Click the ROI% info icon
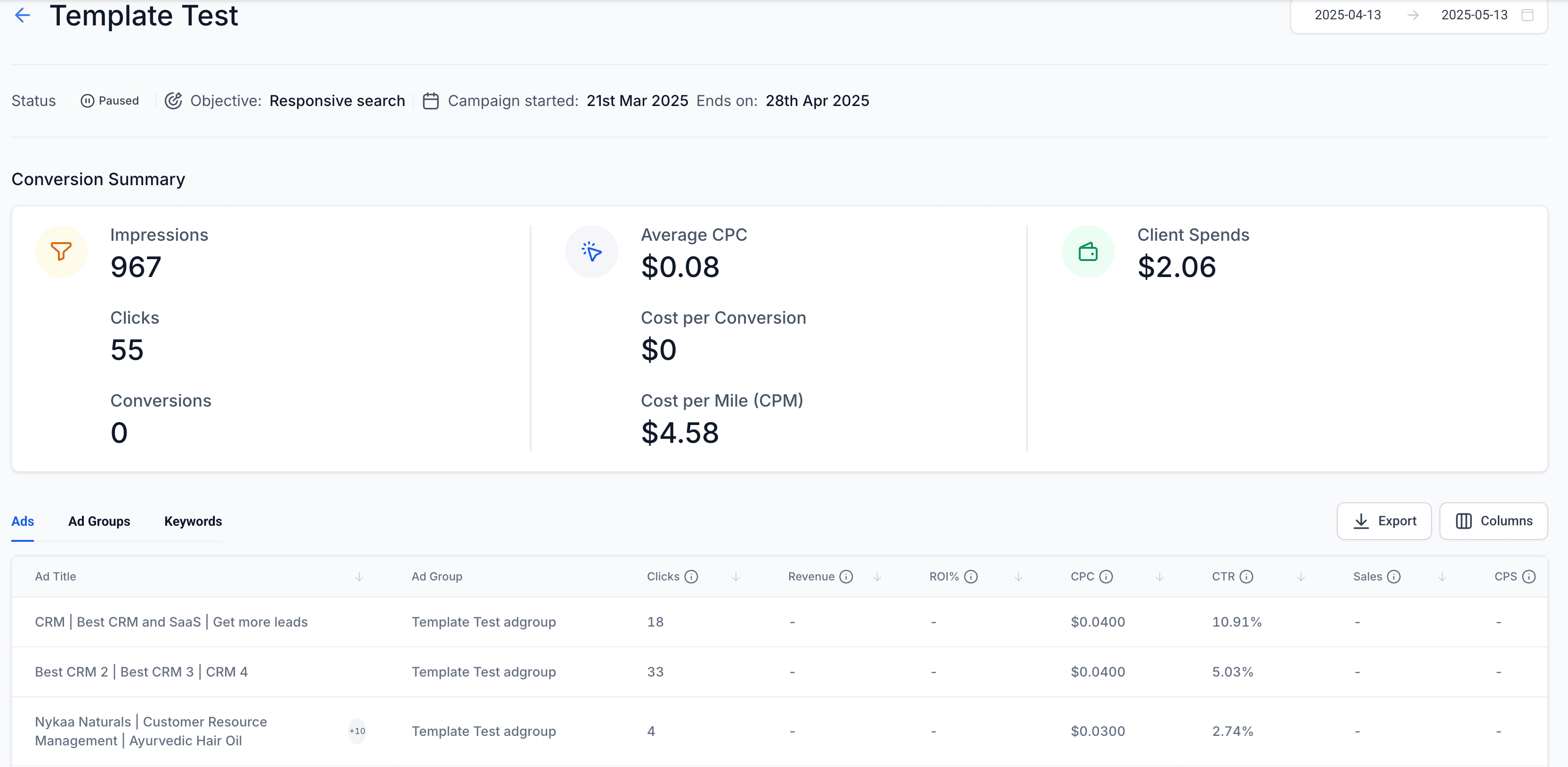 pyautogui.click(x=971, y=576)
